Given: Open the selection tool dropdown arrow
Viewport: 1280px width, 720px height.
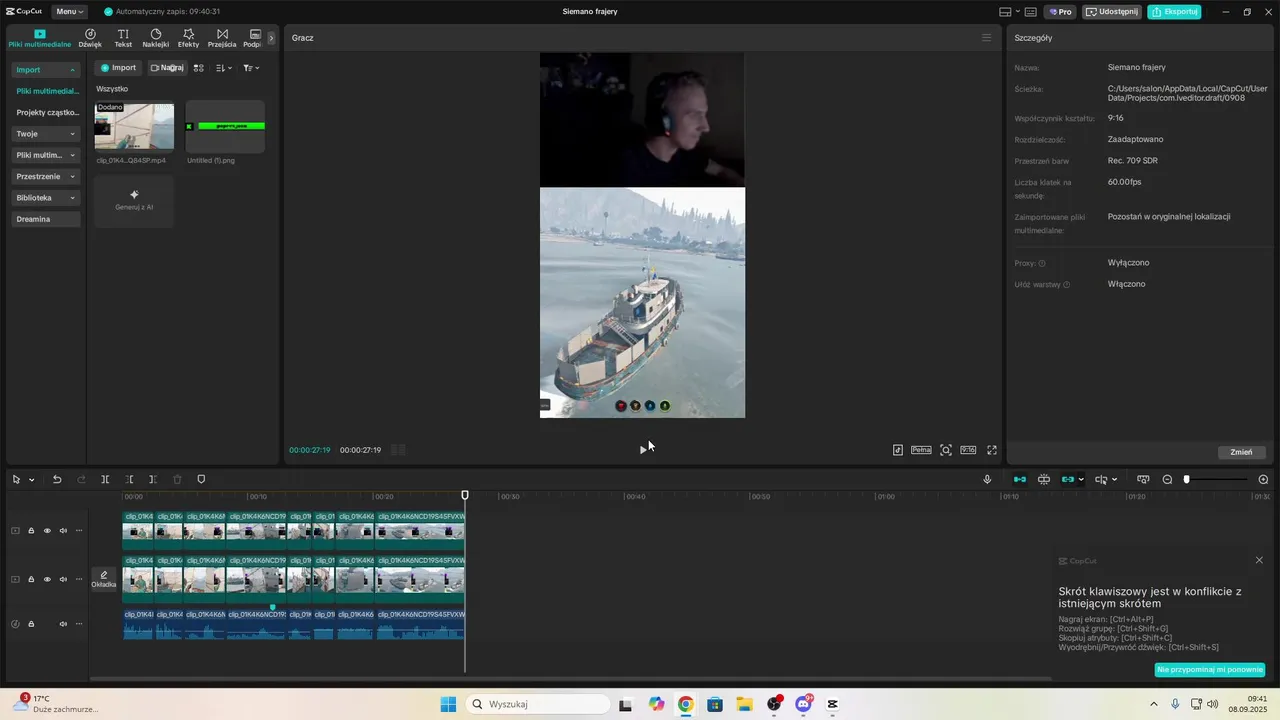Looking at the screenshot, I should pos(32,480).
